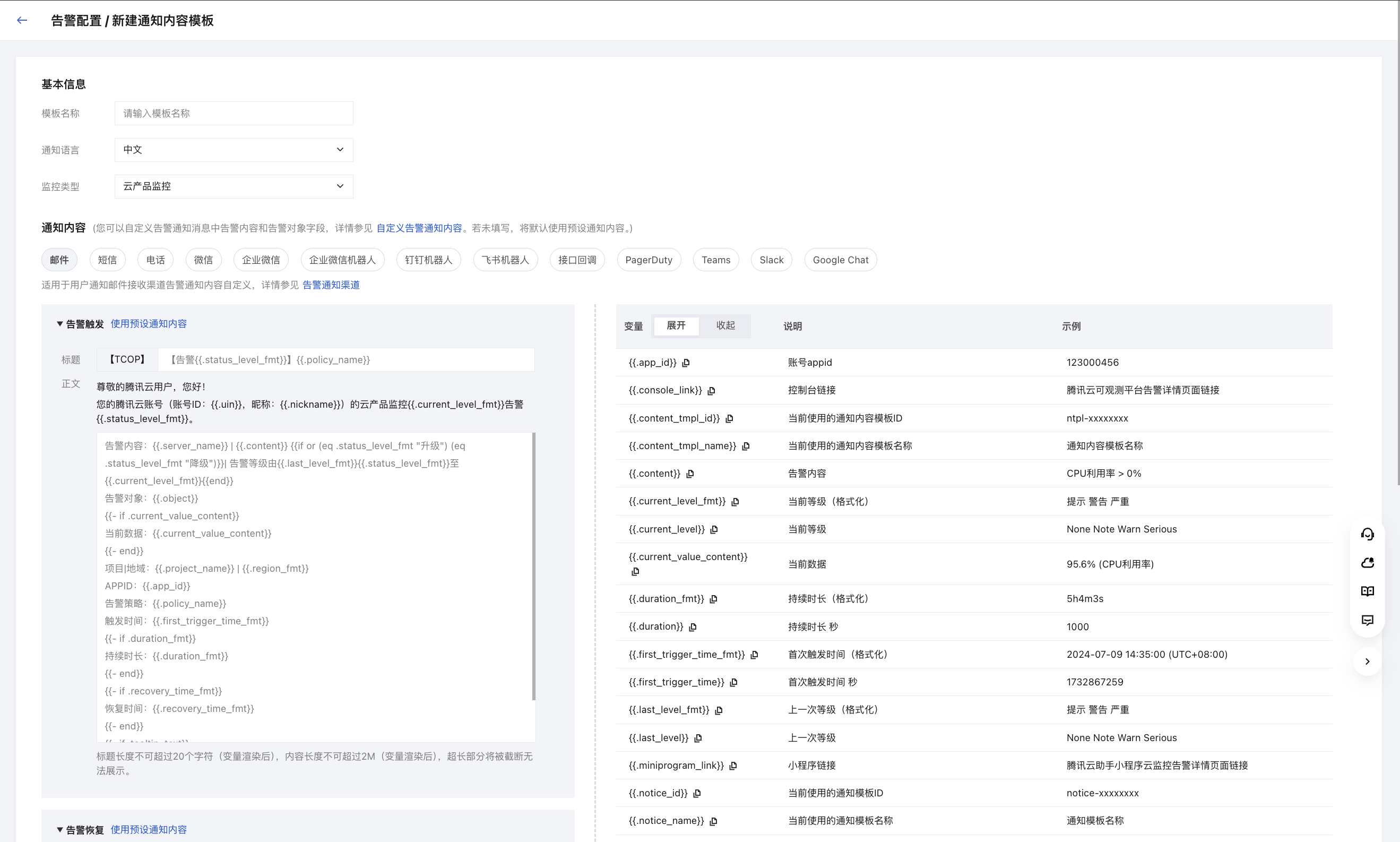Copy the {{.current_value_content}} variable
This screenshot has height=842, width=1400.
636,572
